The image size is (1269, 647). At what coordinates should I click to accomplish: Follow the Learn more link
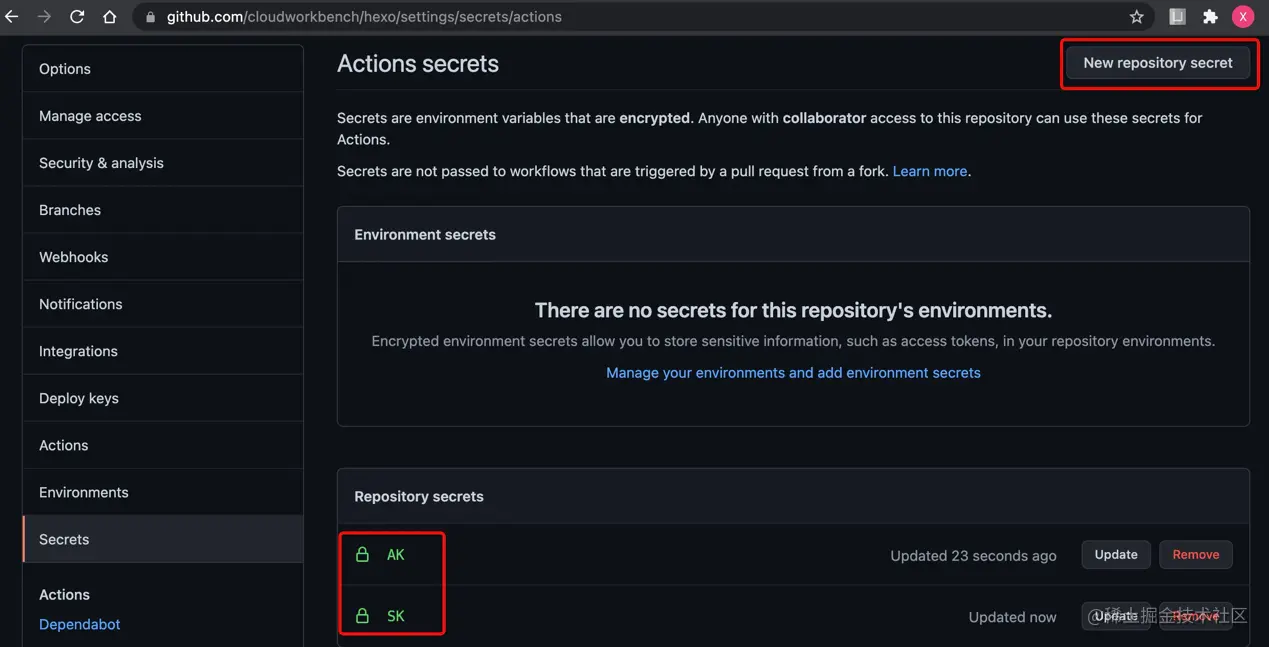tap(929, 171)
